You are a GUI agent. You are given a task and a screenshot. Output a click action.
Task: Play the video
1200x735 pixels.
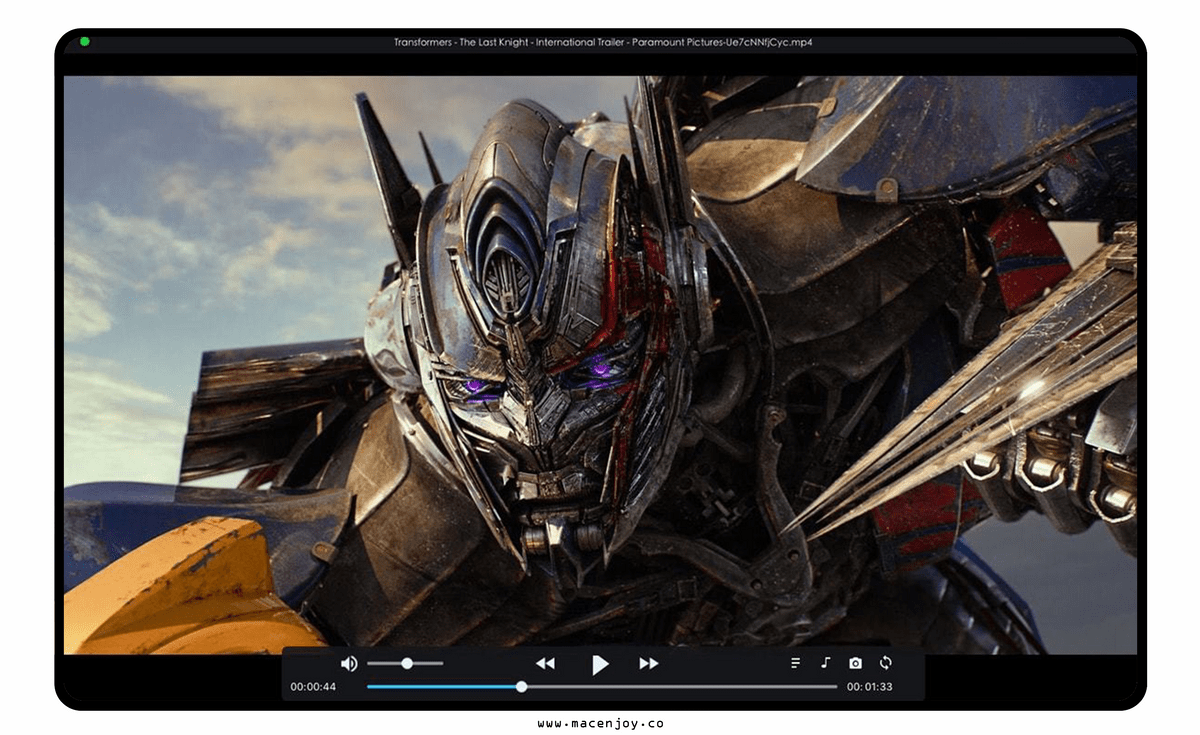click(599, 664)
